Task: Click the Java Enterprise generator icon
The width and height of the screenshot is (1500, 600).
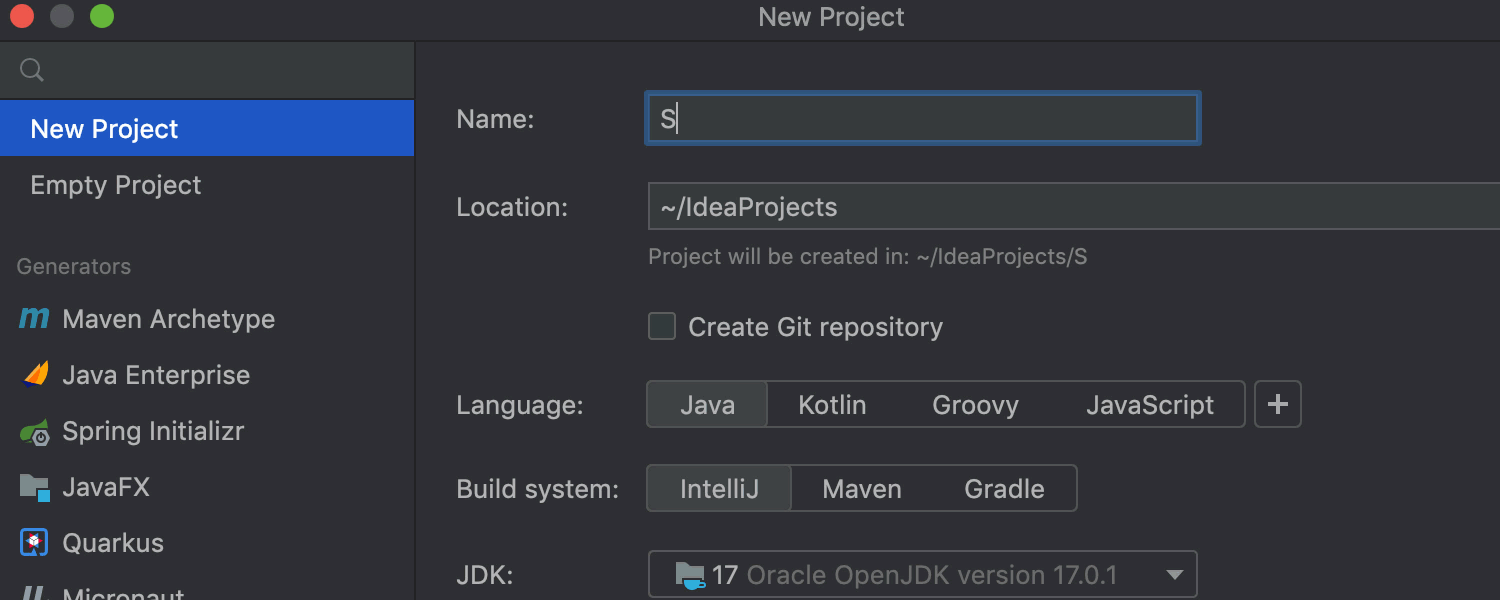Action: point(35,375)
